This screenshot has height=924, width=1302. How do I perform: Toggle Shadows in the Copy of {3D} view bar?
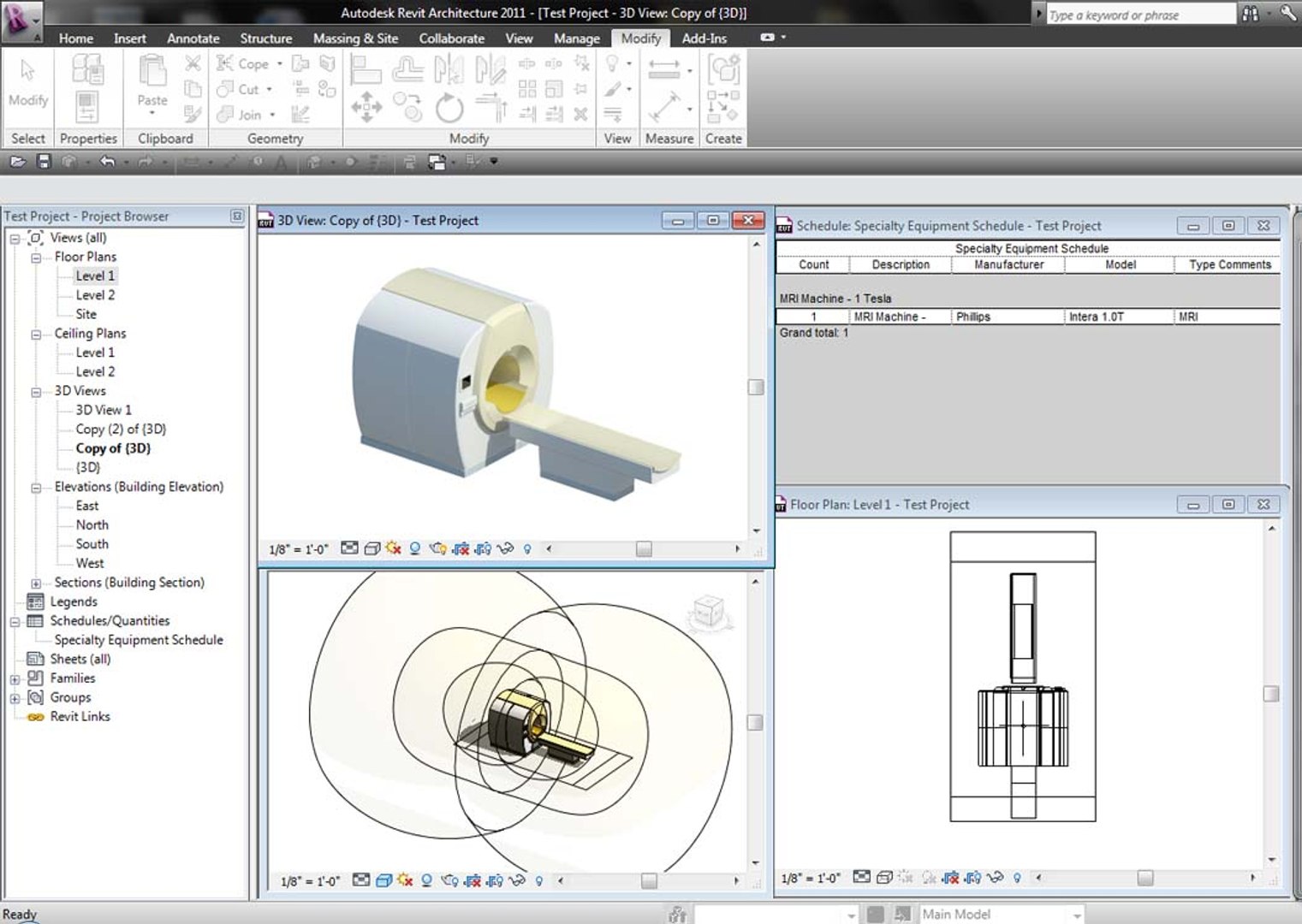[415, 548]
